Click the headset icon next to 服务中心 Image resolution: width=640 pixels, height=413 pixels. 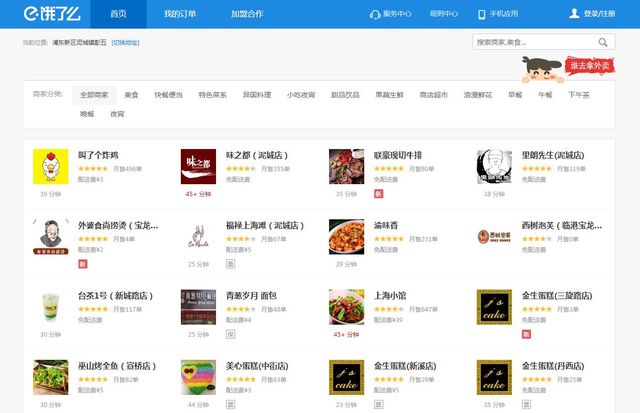(375, 14)
